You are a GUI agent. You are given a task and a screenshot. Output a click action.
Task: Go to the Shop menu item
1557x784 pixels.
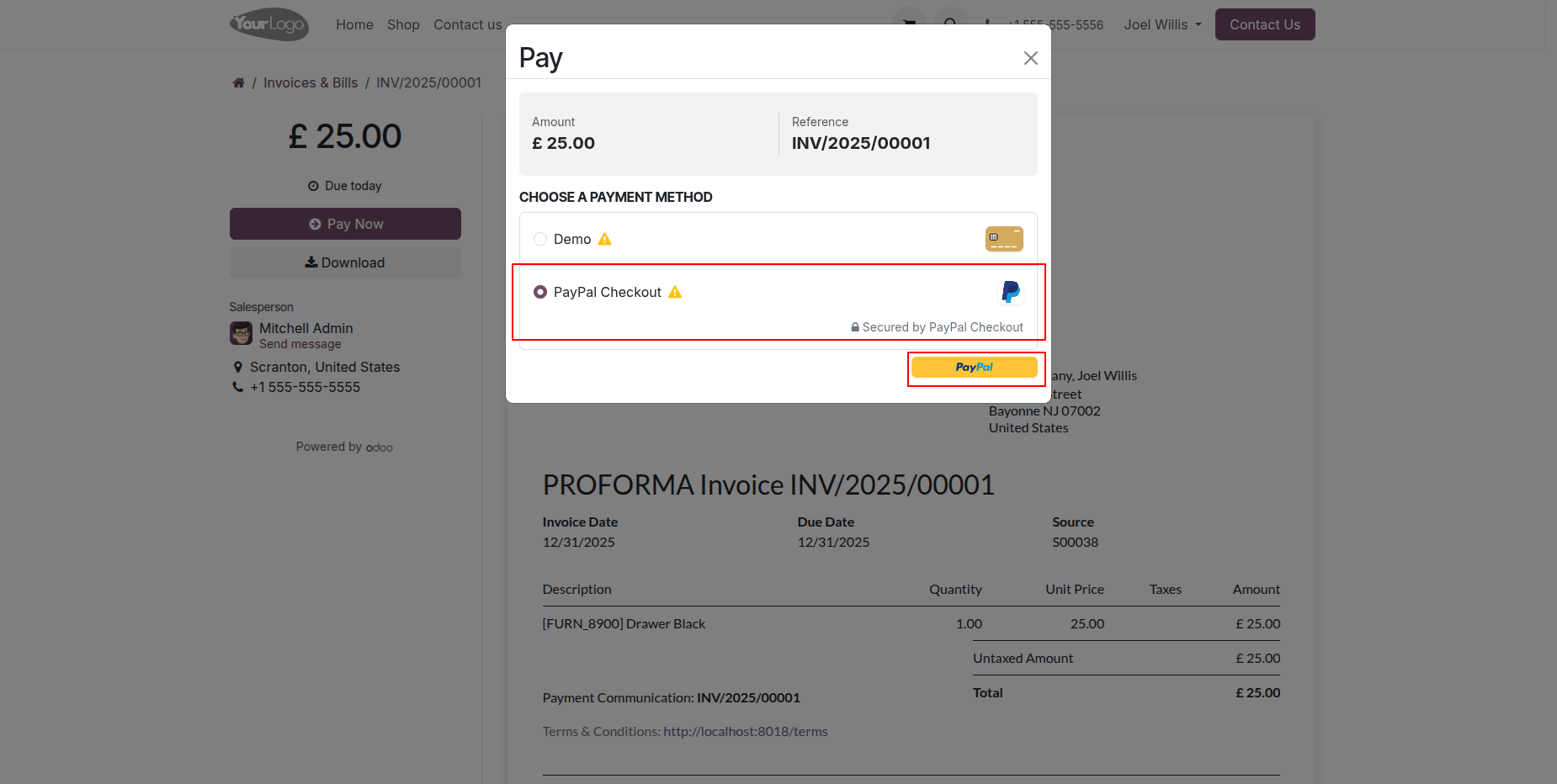point(403,25)
